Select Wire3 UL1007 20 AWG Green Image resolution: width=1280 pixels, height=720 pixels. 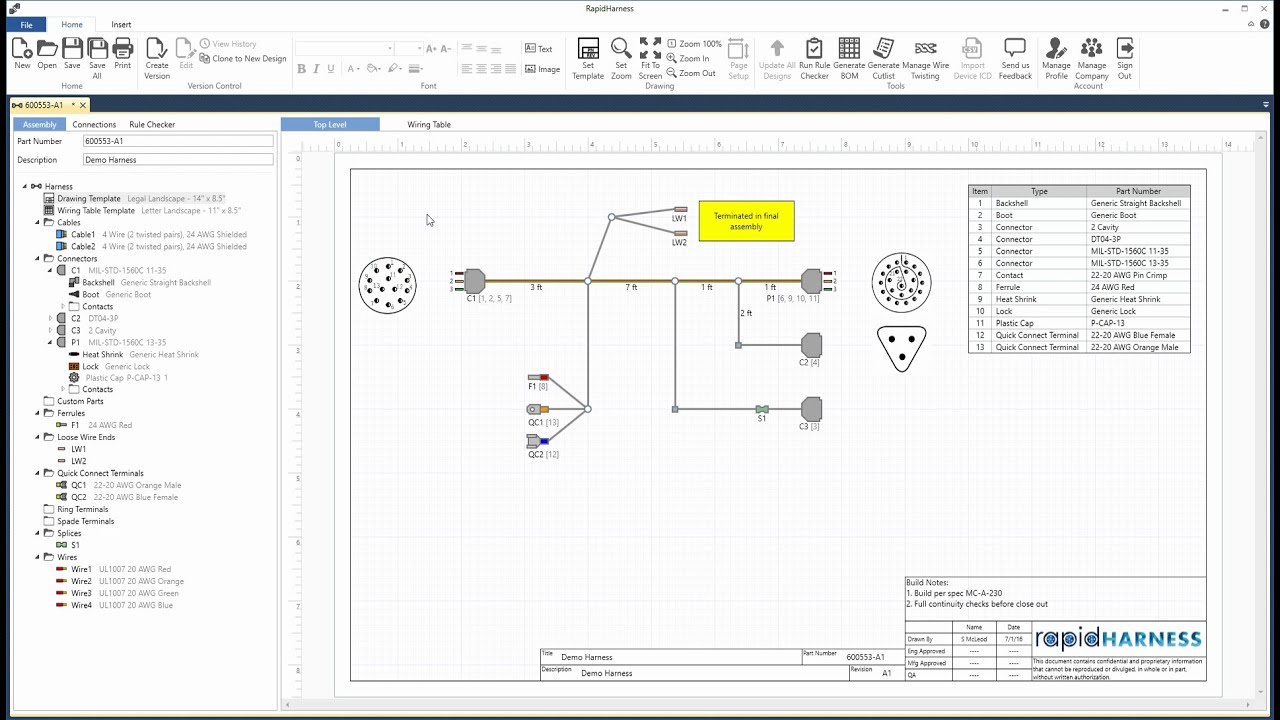(118, 593)
